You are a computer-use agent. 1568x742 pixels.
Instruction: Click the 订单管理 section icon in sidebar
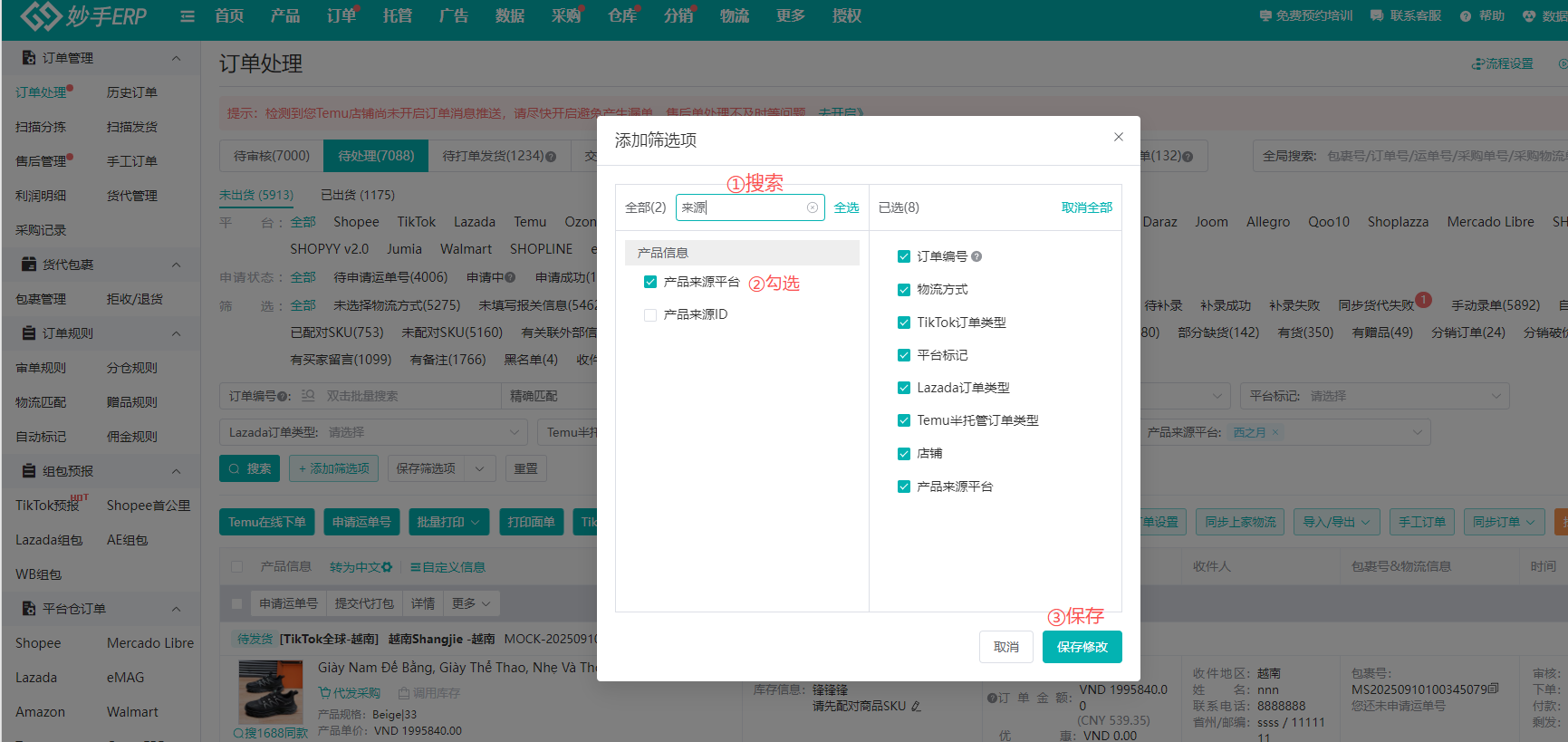[x=29, y=58]
